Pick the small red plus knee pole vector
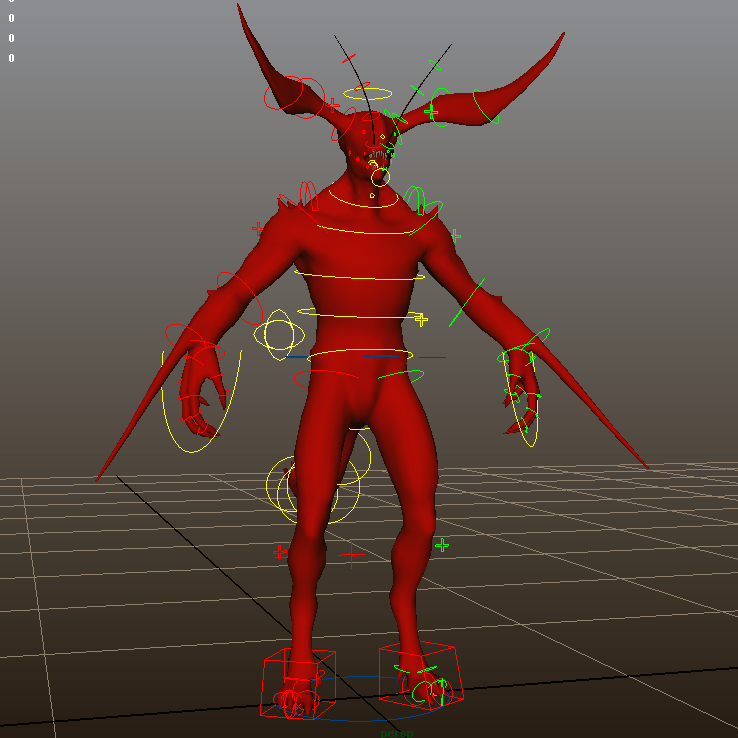Screen dimensions: 738x738 coord(281,552)
